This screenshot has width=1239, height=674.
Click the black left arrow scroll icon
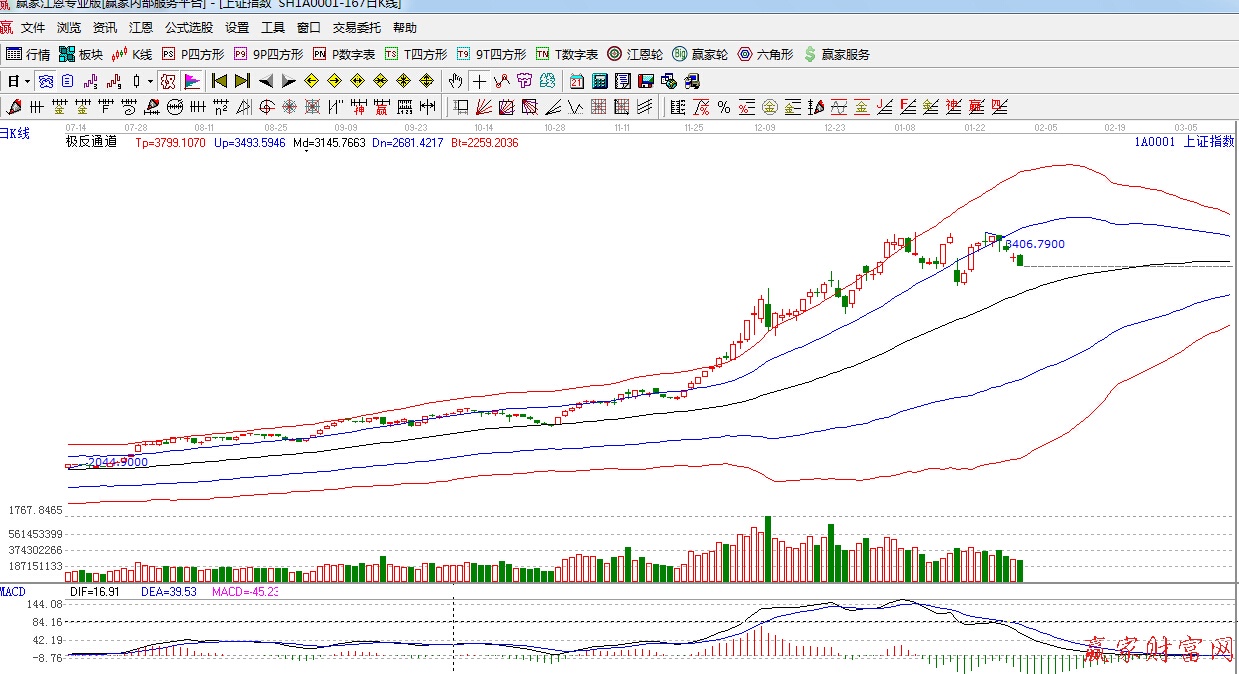click(266, 81)
